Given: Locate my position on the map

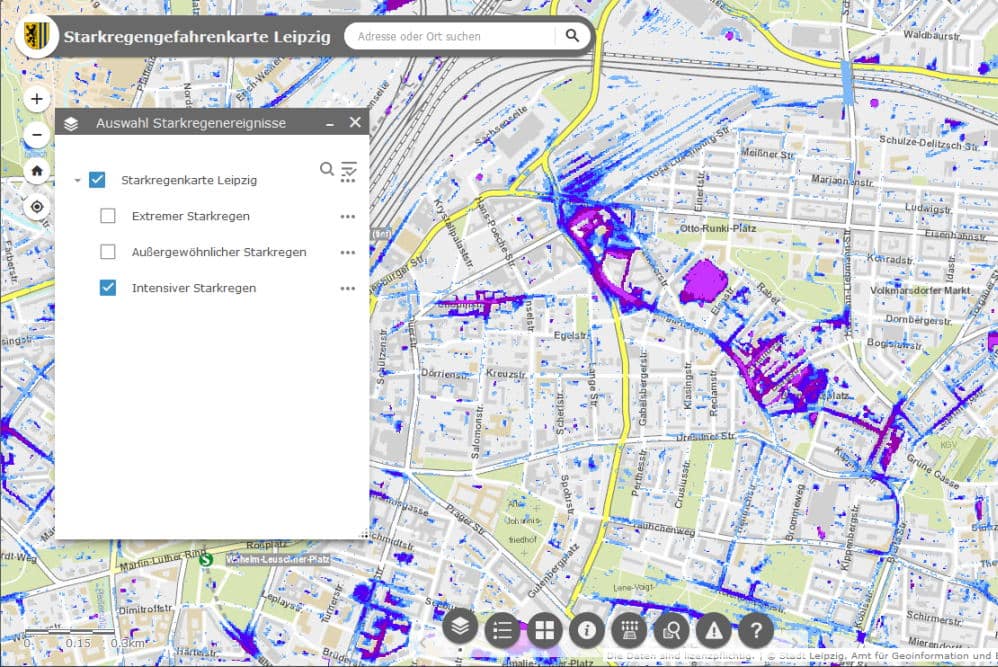Looking at the screenshot, I should [x=37, y=207].
